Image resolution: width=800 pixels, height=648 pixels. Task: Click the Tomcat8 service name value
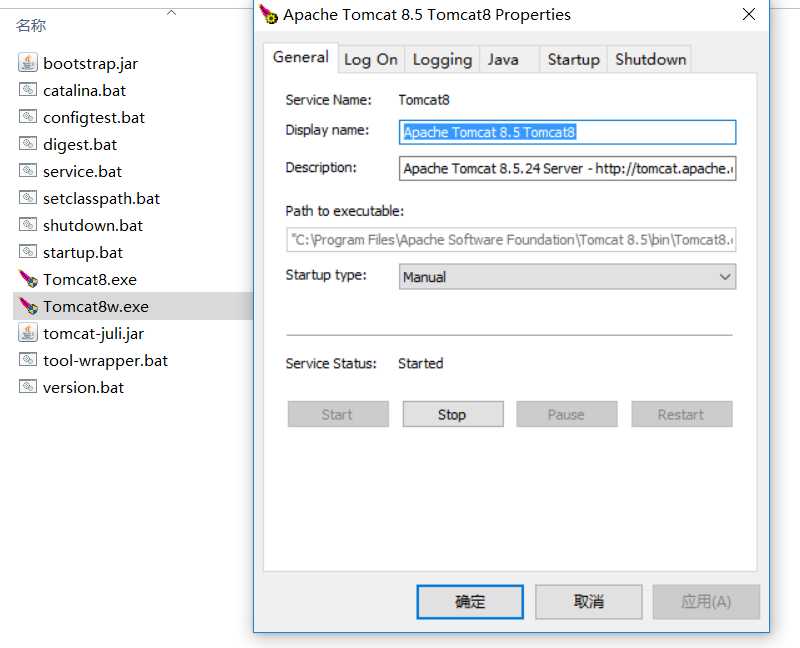[x=423, y=99]
